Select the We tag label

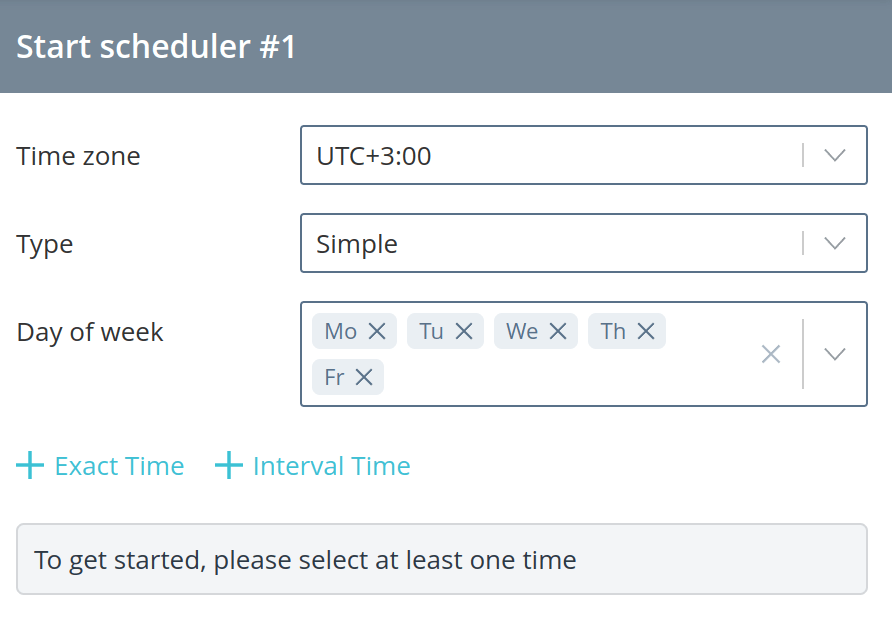(522, 331)
